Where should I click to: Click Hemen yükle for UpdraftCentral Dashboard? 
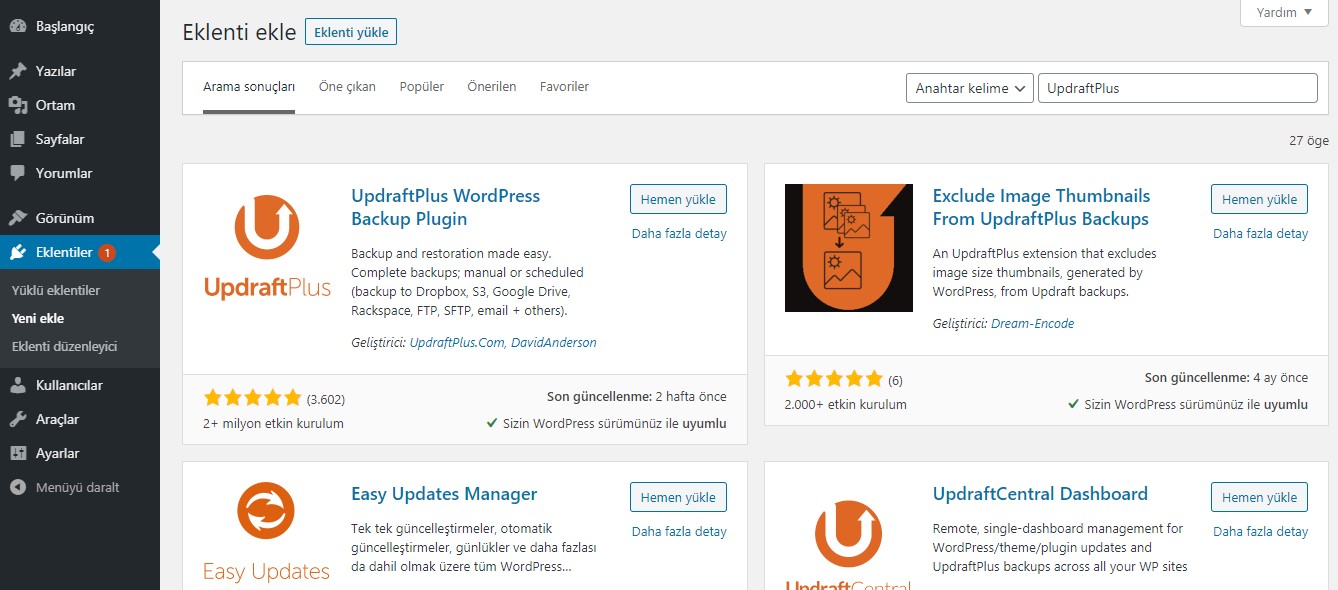[x=1260, y=497]
